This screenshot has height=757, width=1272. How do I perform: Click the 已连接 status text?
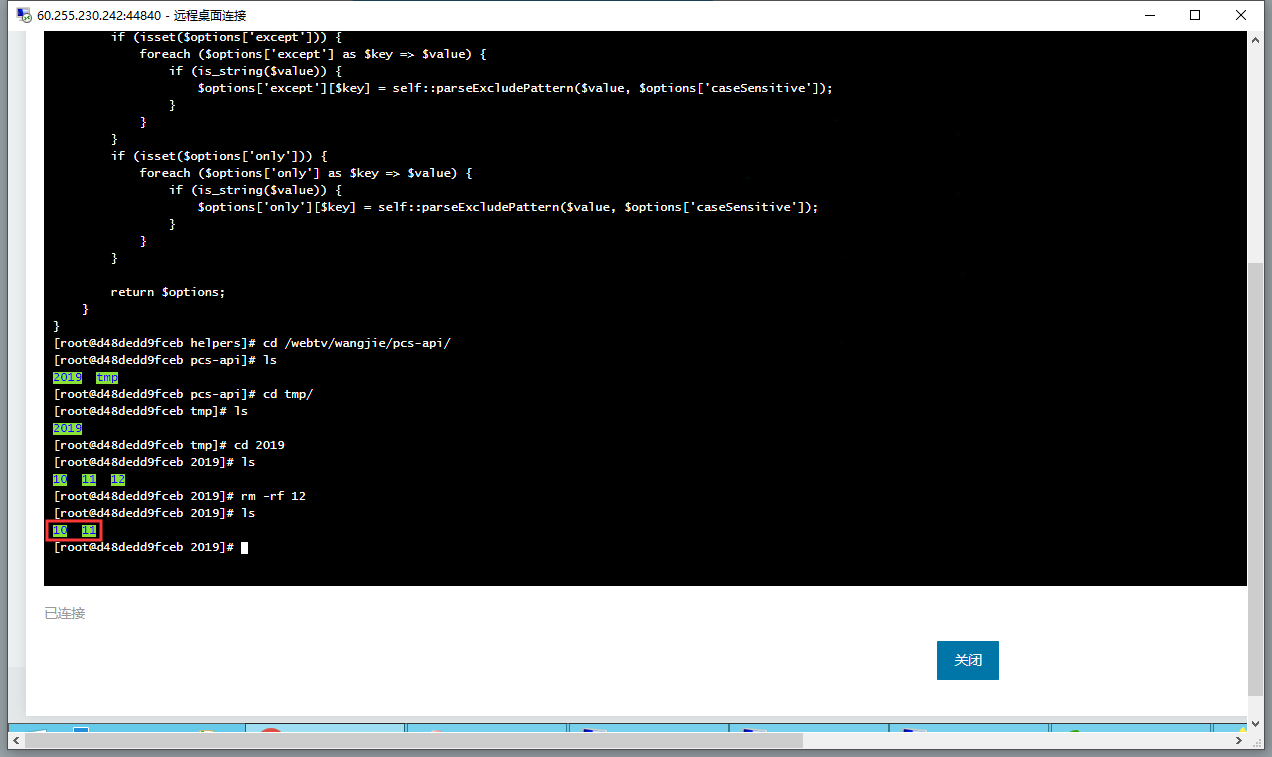[x=65, y=613]
